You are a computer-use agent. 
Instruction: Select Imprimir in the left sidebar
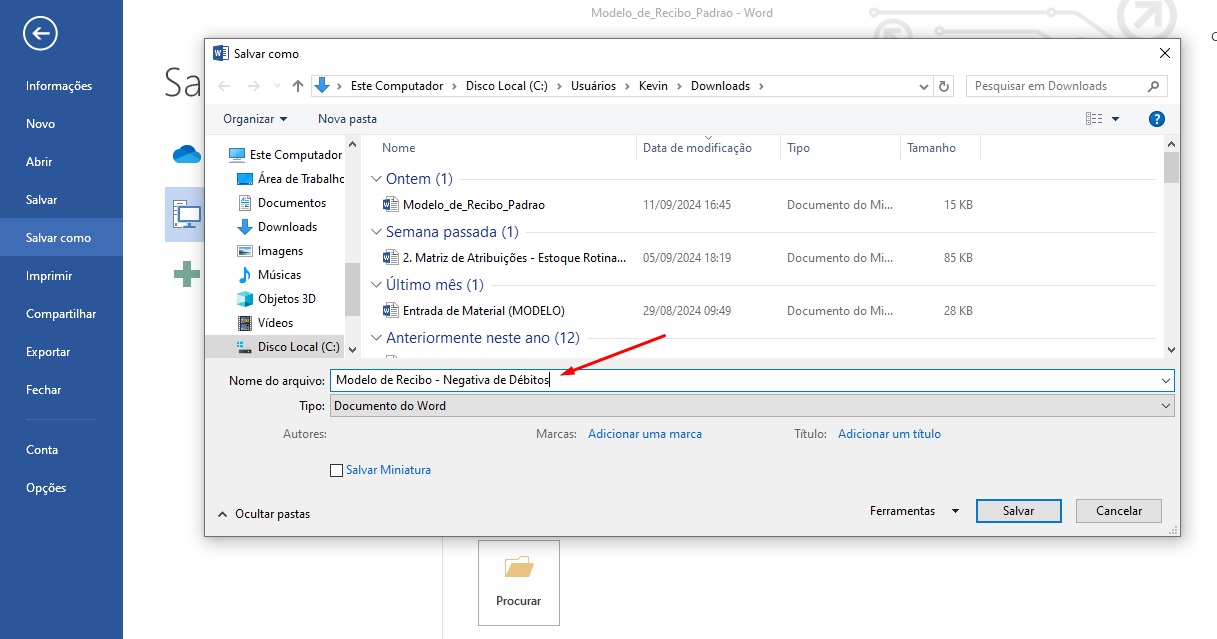tap(49, 276)
